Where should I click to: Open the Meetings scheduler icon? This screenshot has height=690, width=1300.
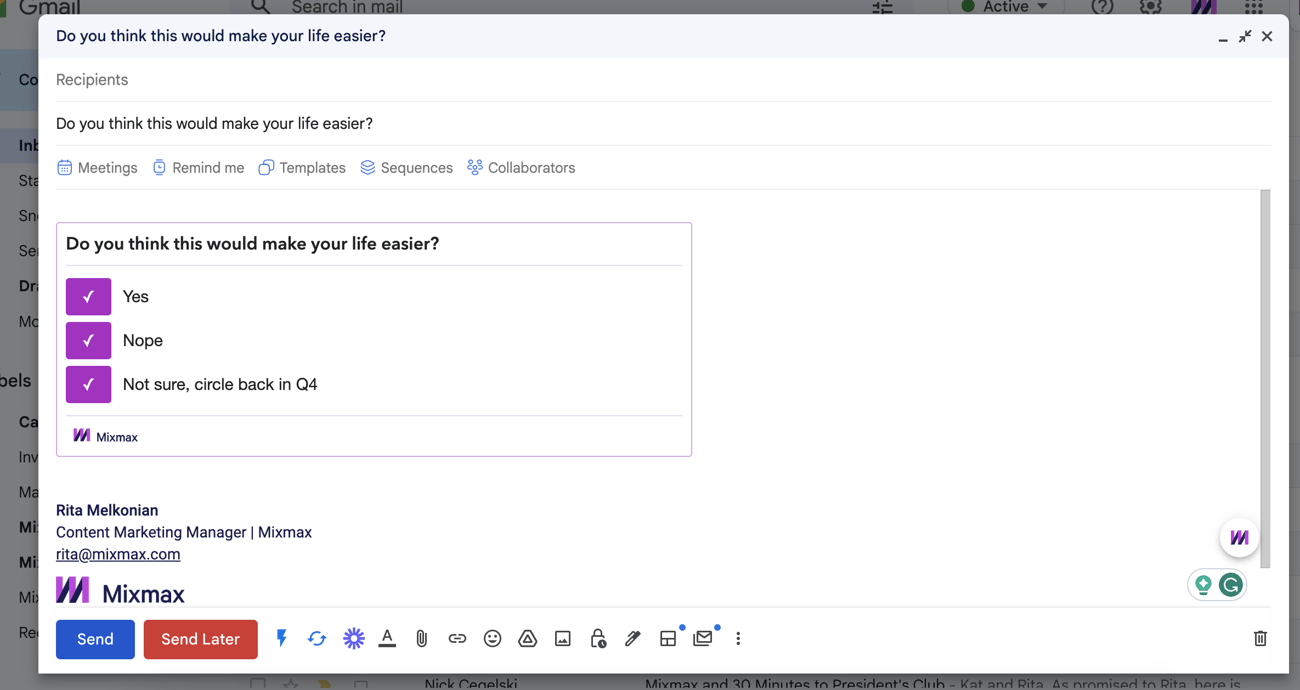(x=96, y=167)
